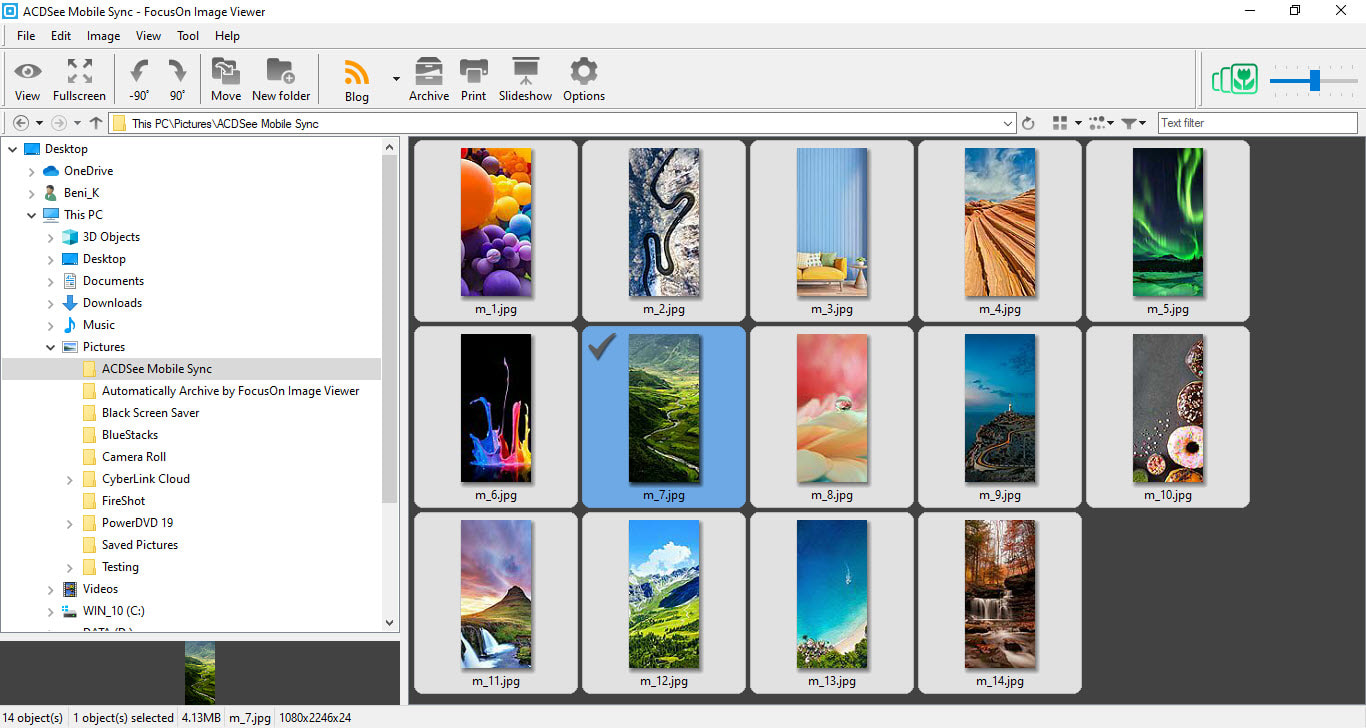Select WIN_10 (C:) drive in tree
Screen dimensions: 1366x728
pyautogui.click(x=113, y=611)
